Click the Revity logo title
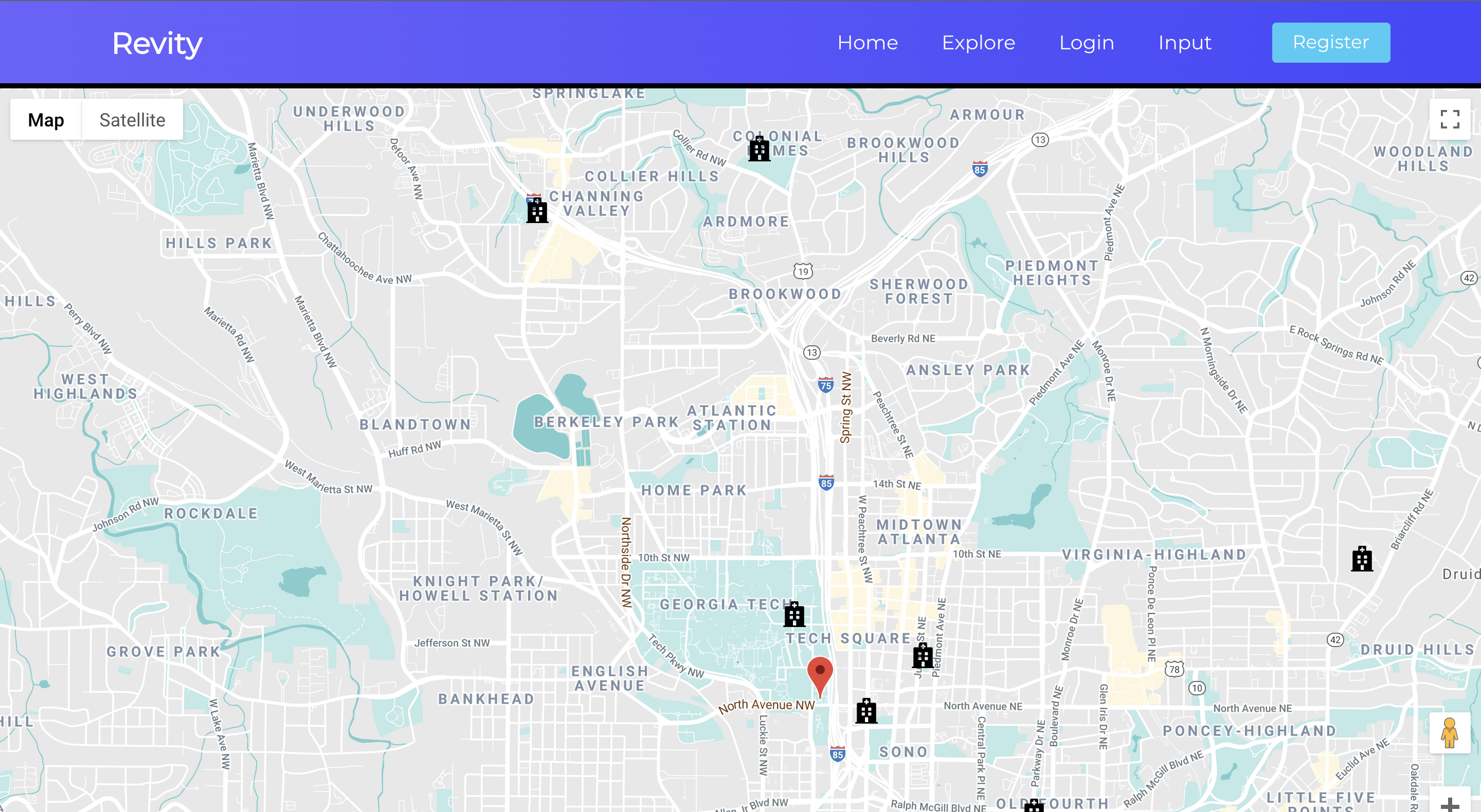Image resolution: width=1481 pixels, height=812 pixels. 157,43
